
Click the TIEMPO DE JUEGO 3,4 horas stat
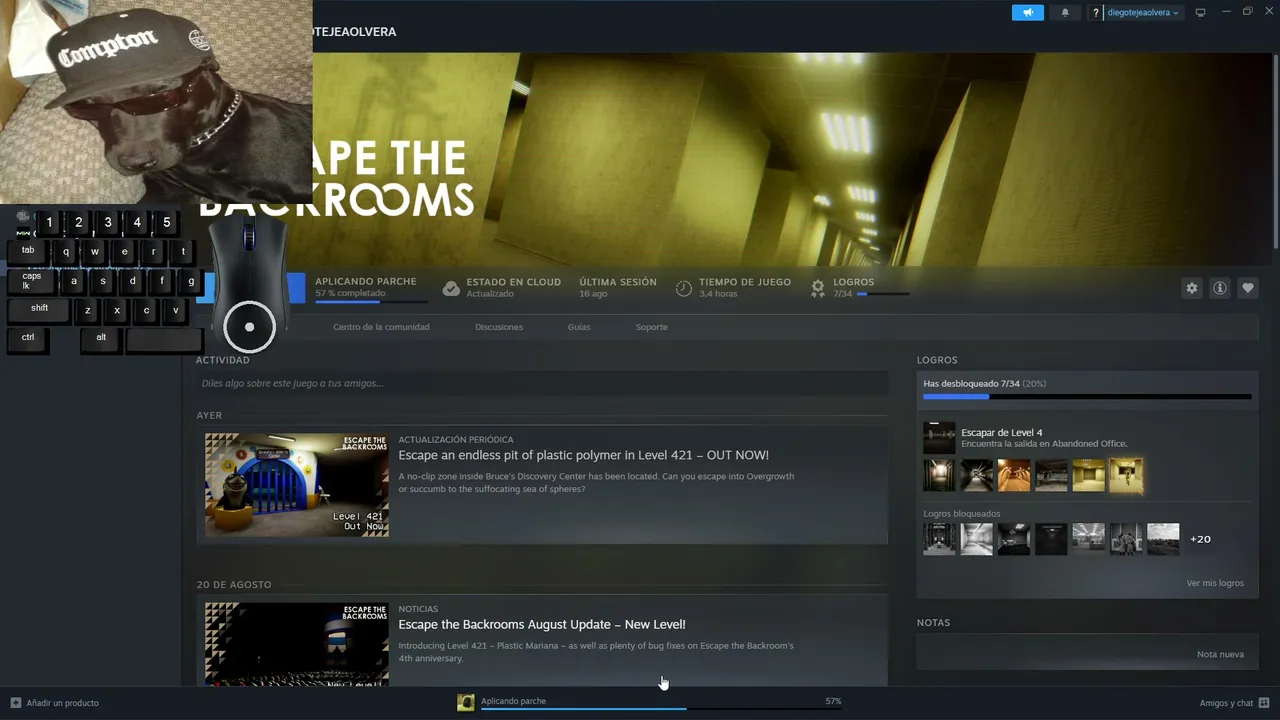[745, 288]
